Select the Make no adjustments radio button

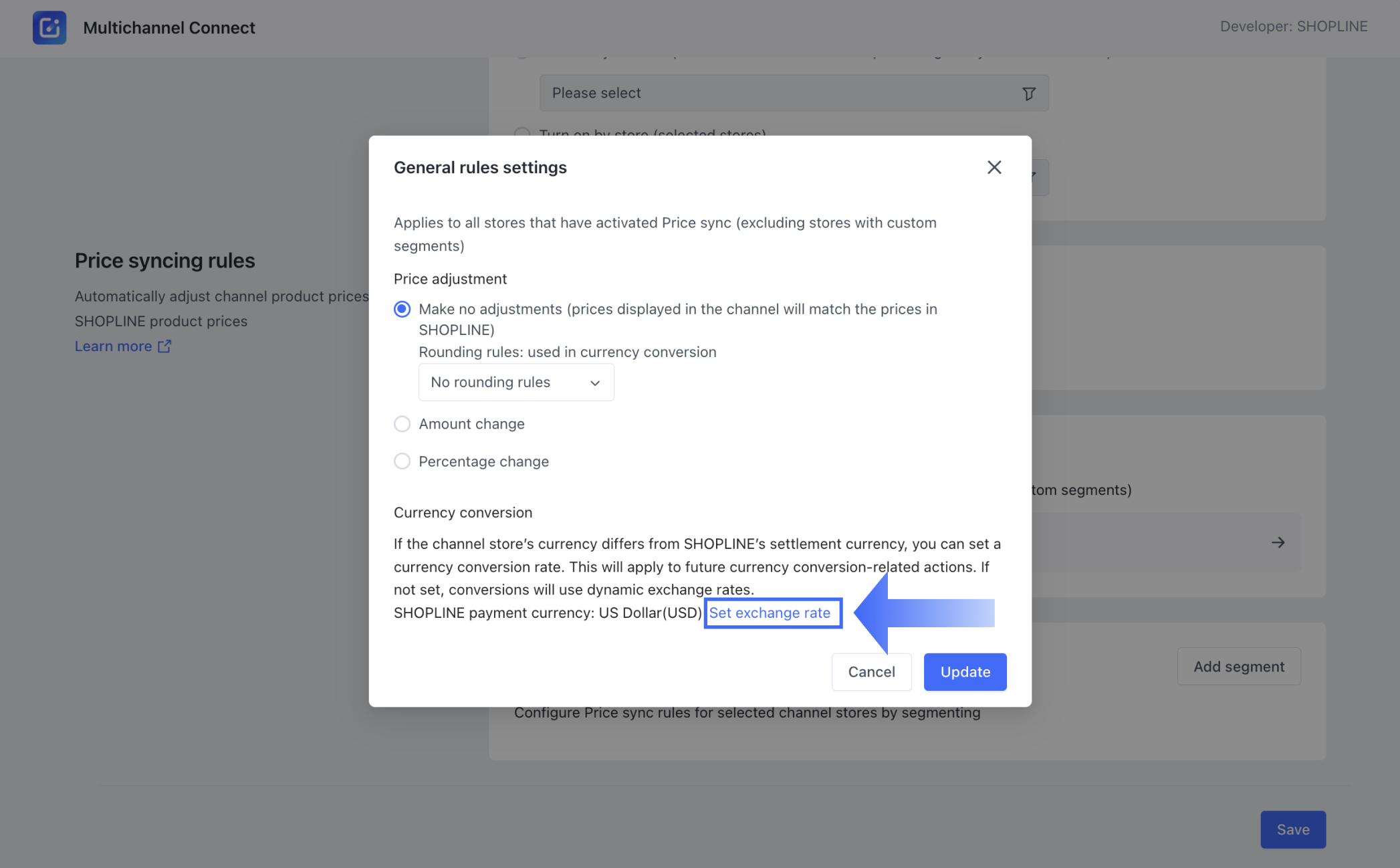[x=402, y=309]
